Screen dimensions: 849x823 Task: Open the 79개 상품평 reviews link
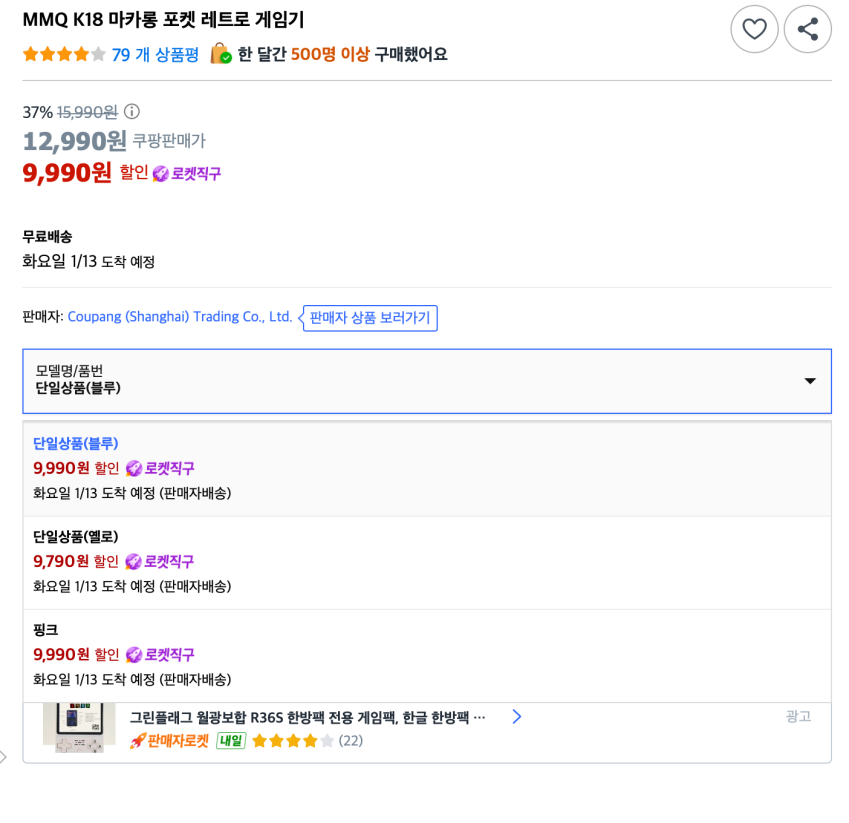pos(155,54)
